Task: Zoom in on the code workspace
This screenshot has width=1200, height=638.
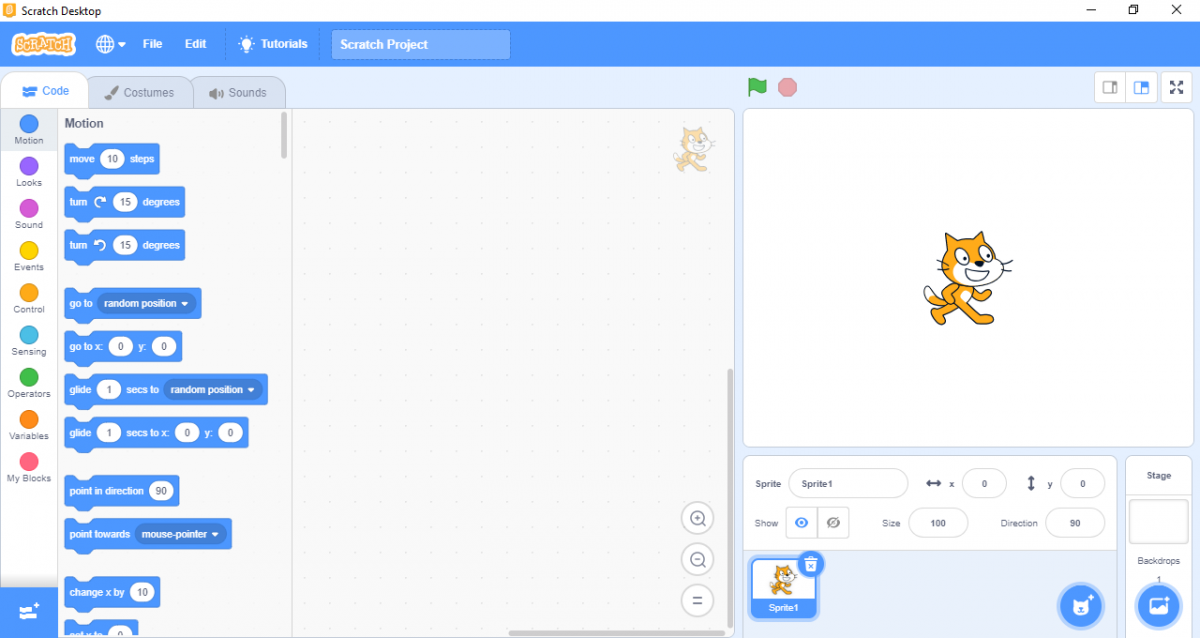Action: 698,518
